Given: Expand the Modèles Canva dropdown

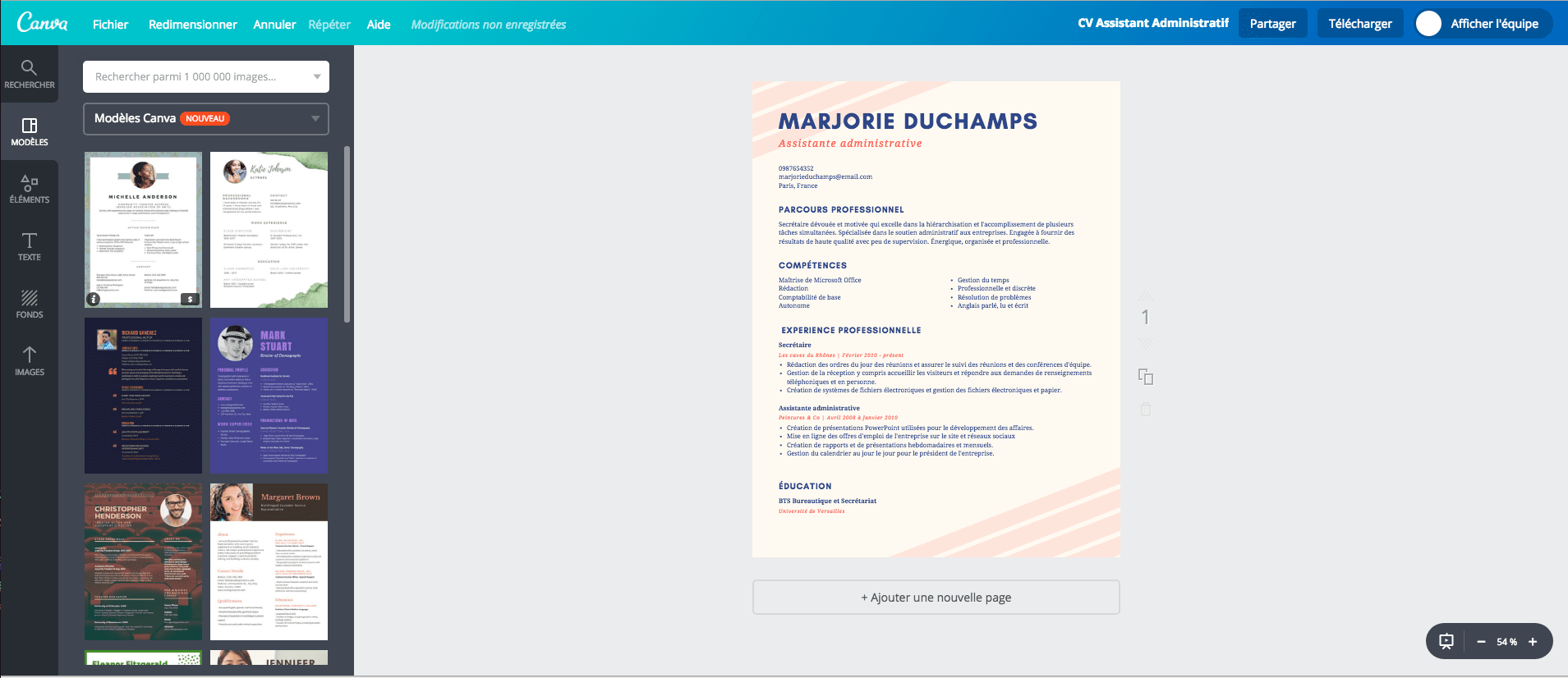Looking at the screenshot, I should (x=315, y=119).
